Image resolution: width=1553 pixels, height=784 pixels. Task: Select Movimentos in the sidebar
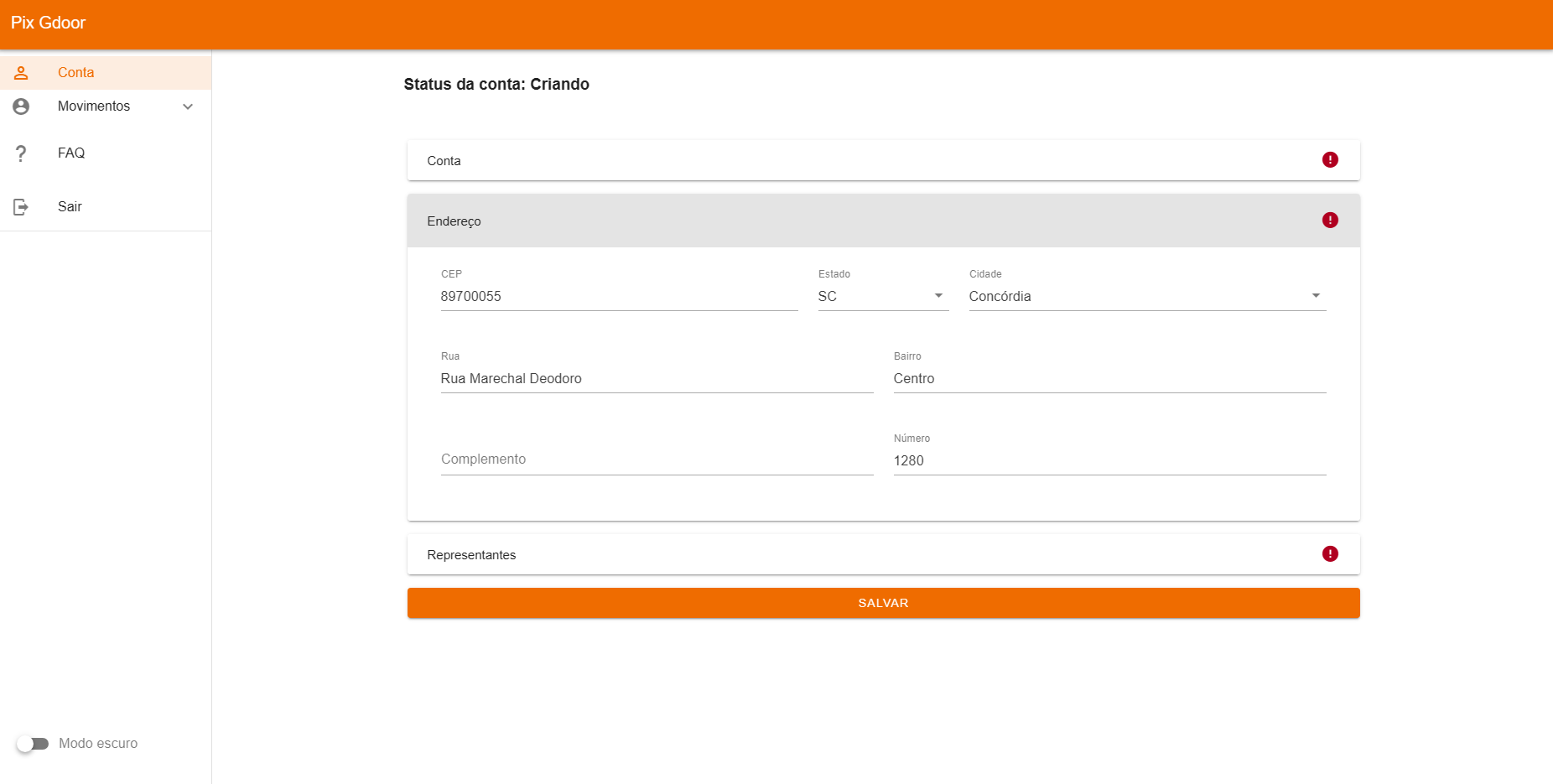pyautogui.click(x=106, y=106)
